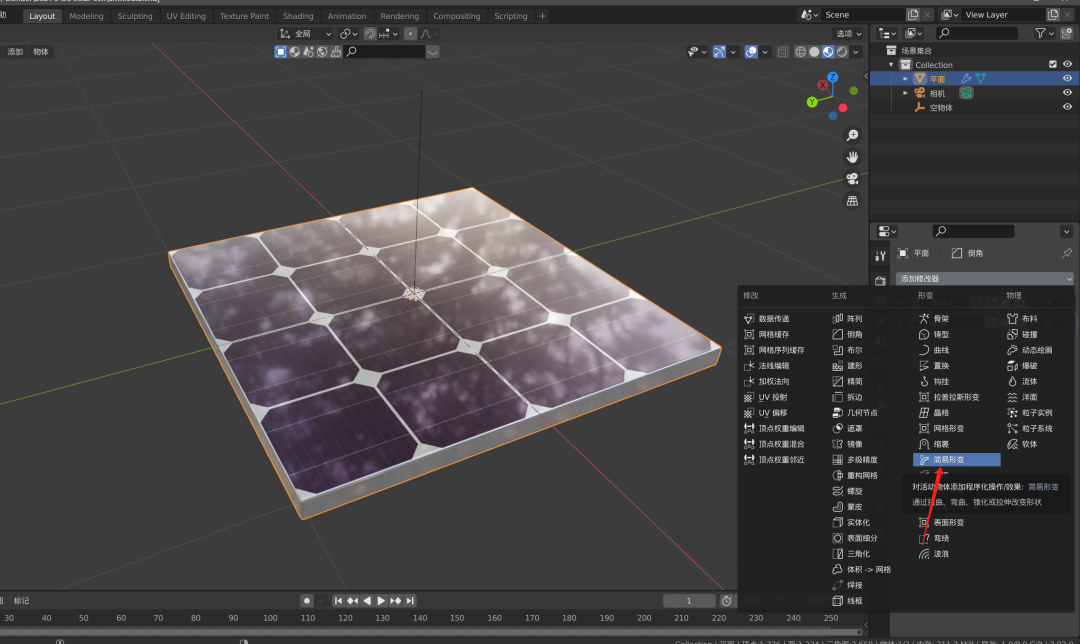Screen dimensions: 1080x644
Task: Click the 粒子系统 particle system icon
Action: coord(1012,428)
